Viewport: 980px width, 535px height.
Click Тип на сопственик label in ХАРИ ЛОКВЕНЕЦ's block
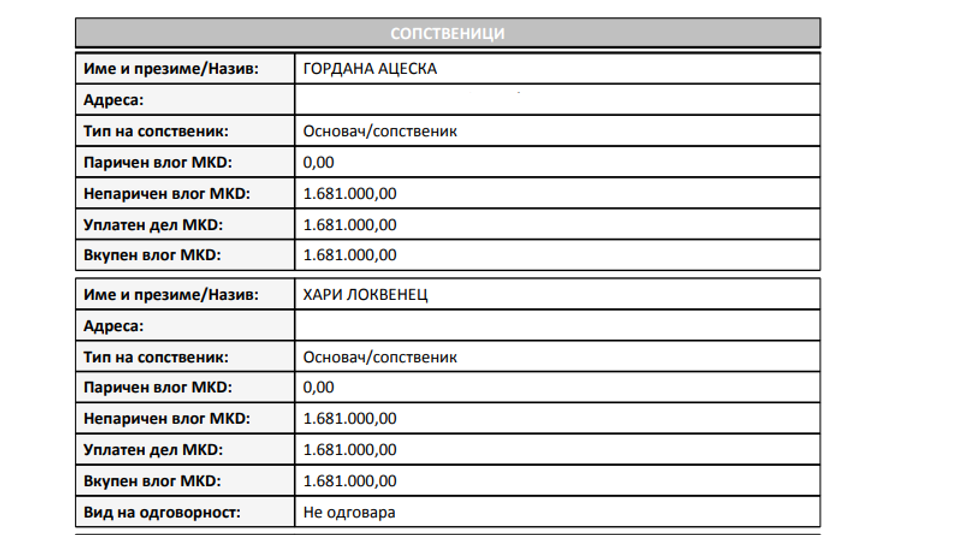click(x=156, y=357)
